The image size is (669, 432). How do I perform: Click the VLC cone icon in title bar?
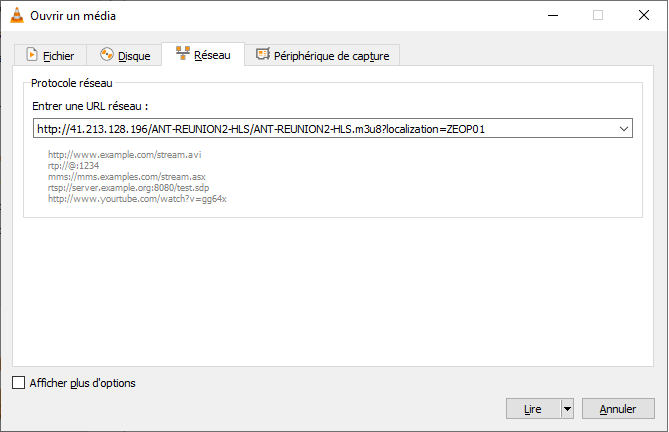click(x=17, y=15)
